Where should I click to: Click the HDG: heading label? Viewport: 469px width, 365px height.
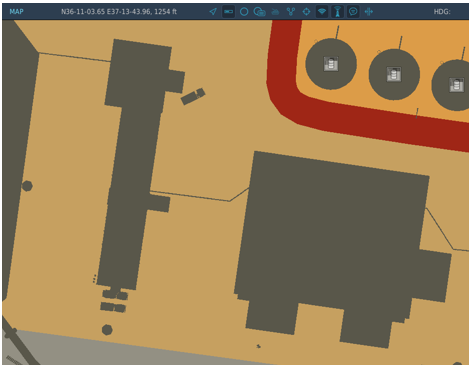click(442, 12)
